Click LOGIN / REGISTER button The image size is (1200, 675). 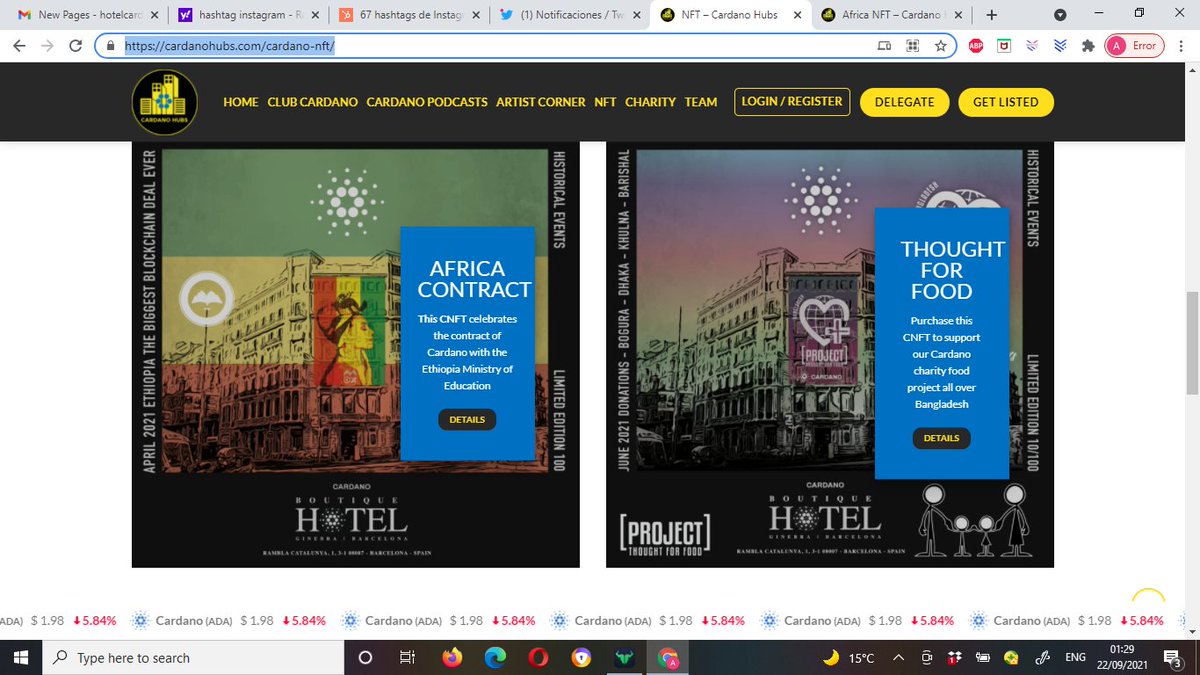(792, 101)
